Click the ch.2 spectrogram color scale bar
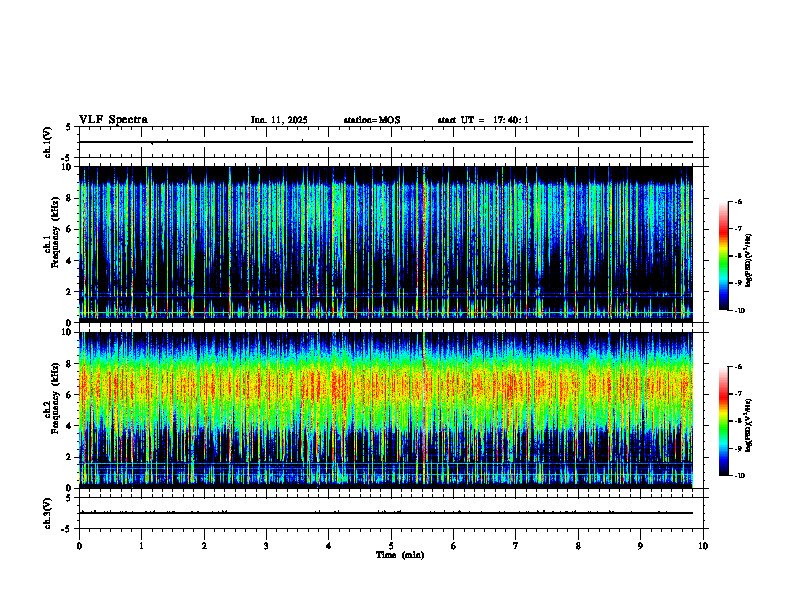The width and height of the screenshot is (792, 612). (x=724, y=421)
